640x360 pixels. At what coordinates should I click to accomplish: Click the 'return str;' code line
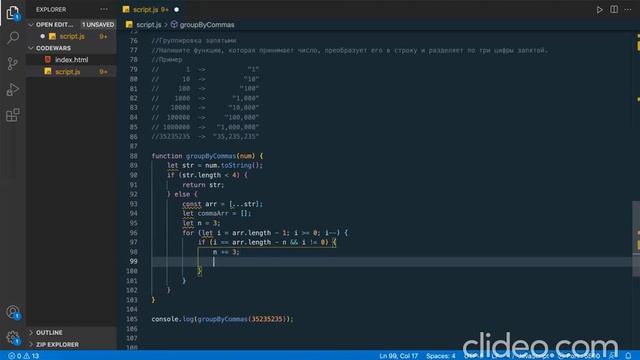pos(203,185)
